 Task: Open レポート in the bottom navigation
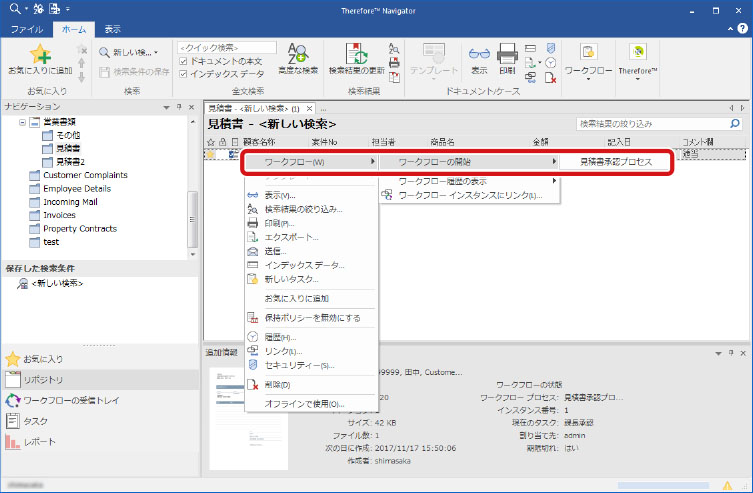tap(40, 441)
